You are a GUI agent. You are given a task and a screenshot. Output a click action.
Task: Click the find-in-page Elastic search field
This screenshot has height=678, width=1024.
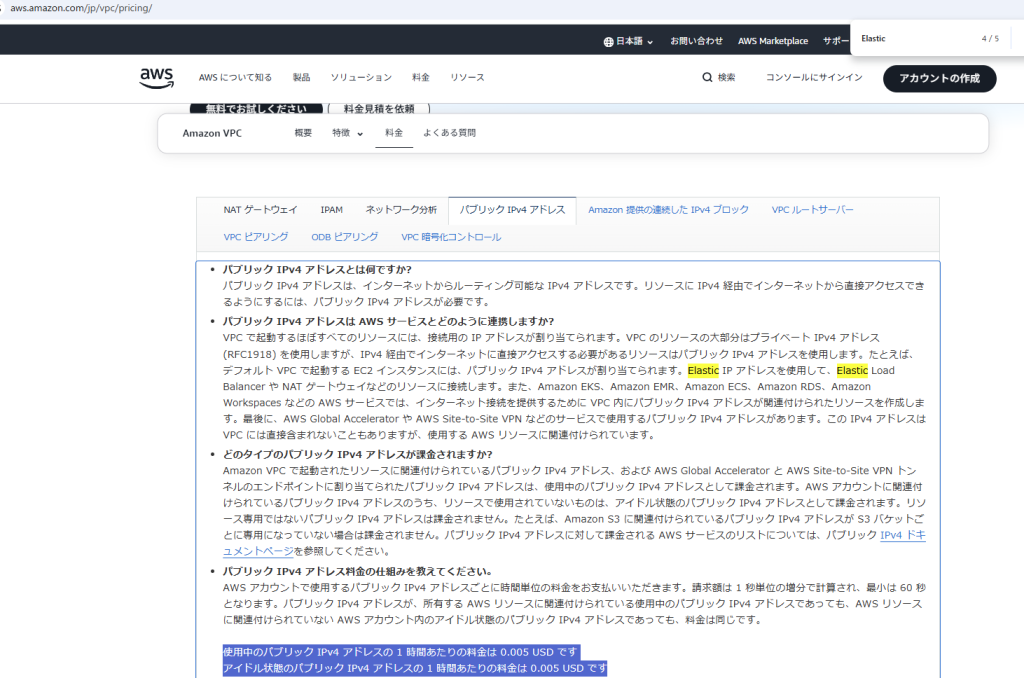tap(910, 39)
